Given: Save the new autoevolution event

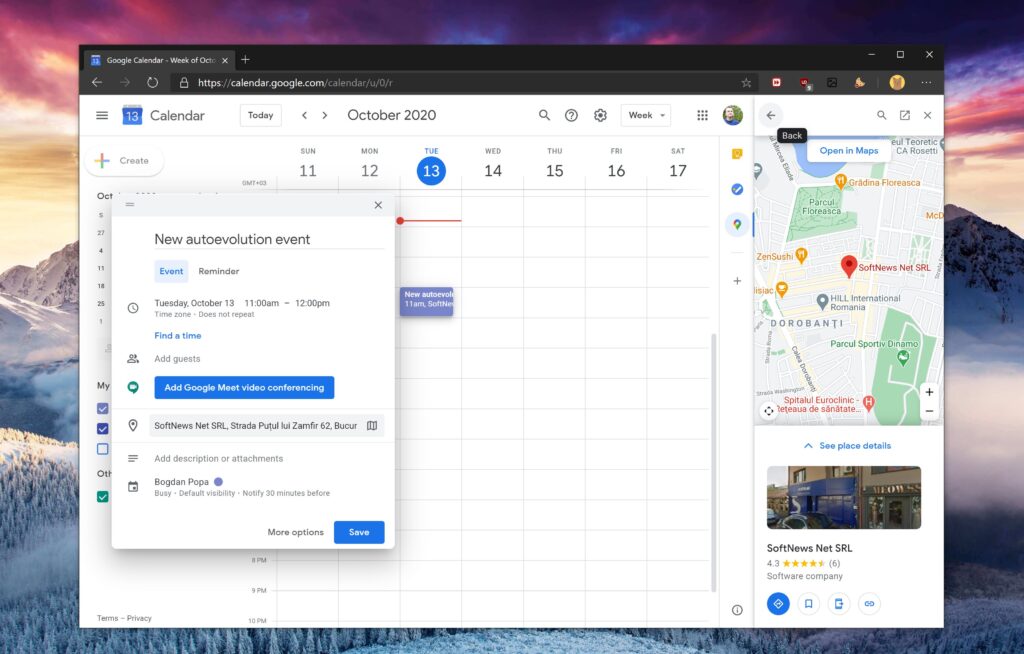Looking at the screenshot, I should click(x=358, y=533).
